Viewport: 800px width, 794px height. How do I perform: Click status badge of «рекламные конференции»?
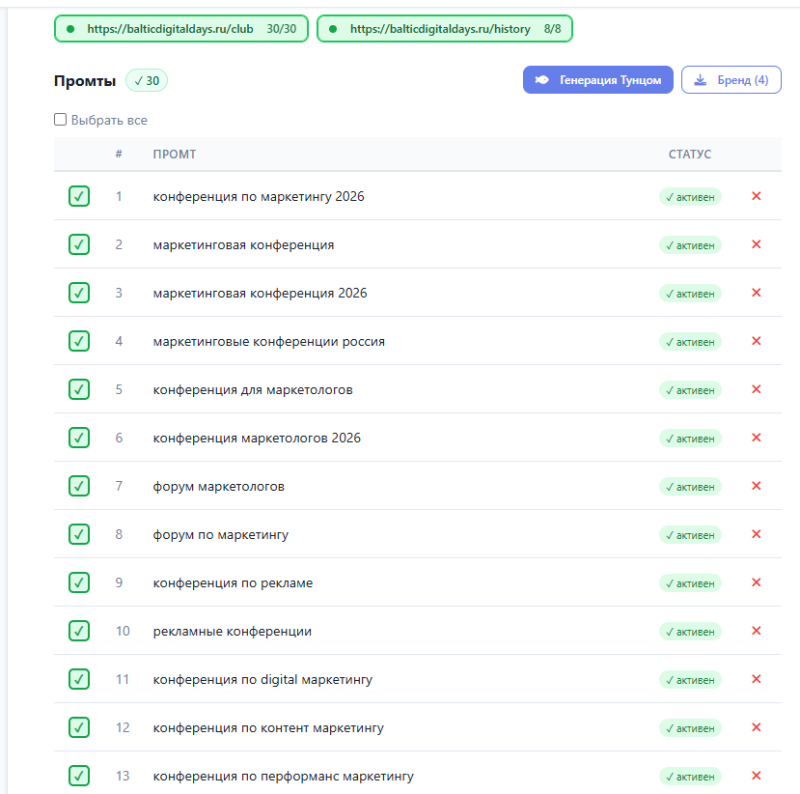pos(690,632)
